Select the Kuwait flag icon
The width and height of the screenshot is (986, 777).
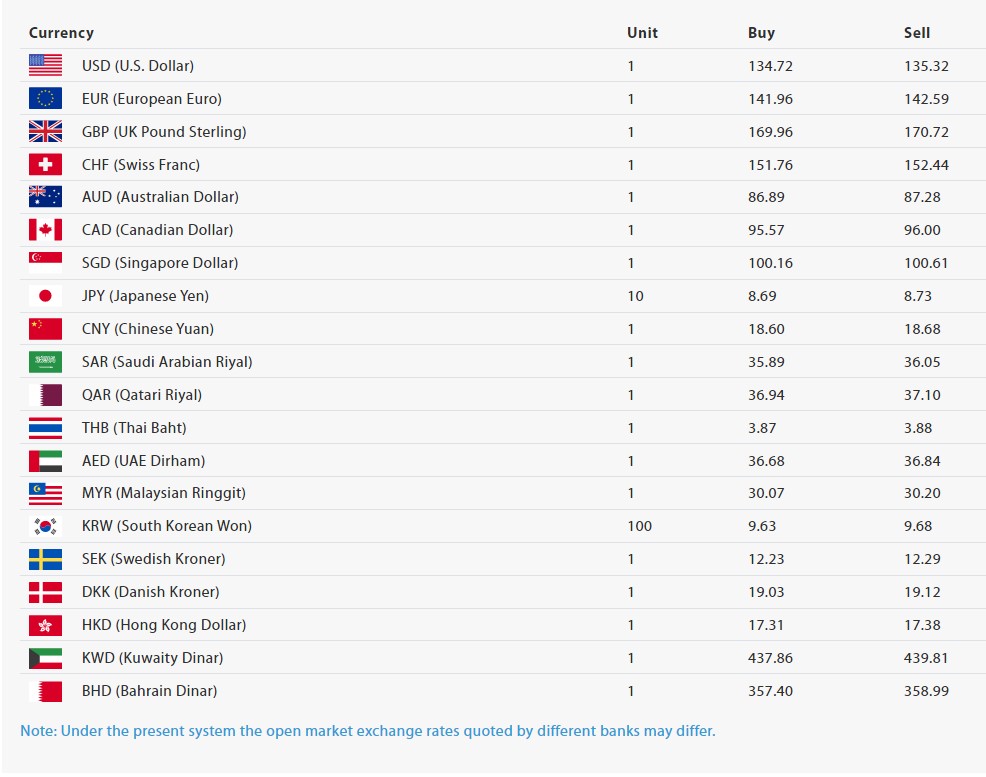(45, 658)
